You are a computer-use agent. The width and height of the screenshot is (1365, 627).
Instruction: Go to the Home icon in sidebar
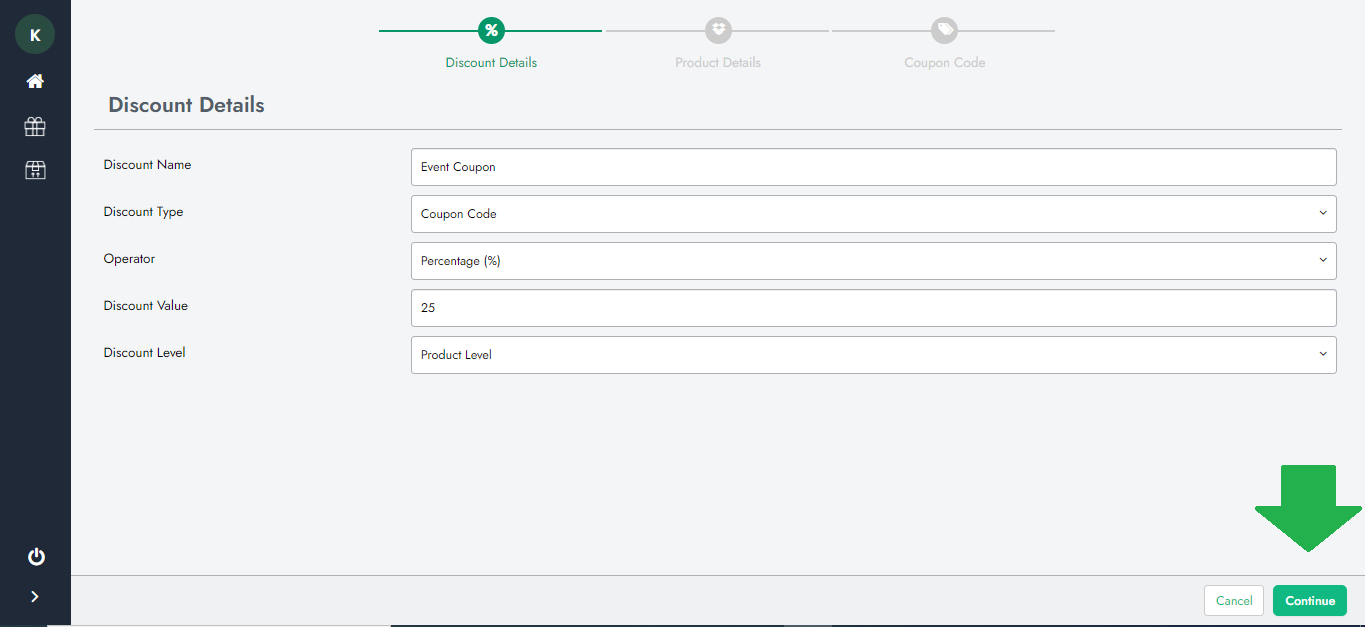tap(35, 81)
